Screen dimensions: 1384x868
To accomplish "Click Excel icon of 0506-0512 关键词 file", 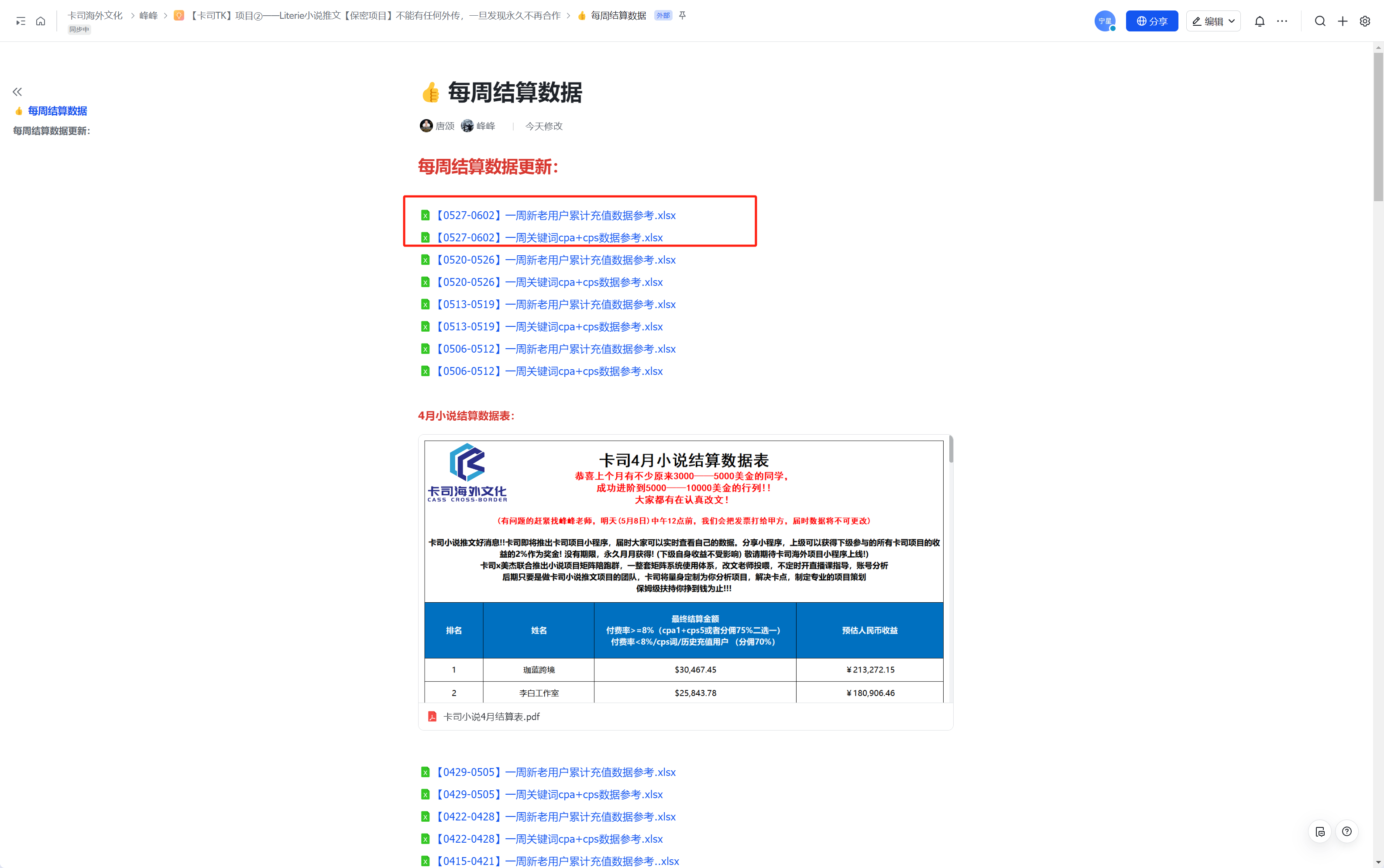I will click(x=426, y=371).
